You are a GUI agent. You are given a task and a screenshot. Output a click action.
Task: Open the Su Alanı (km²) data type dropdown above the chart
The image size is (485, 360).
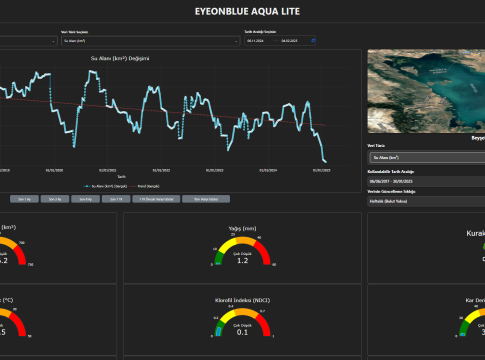(150, 41)
